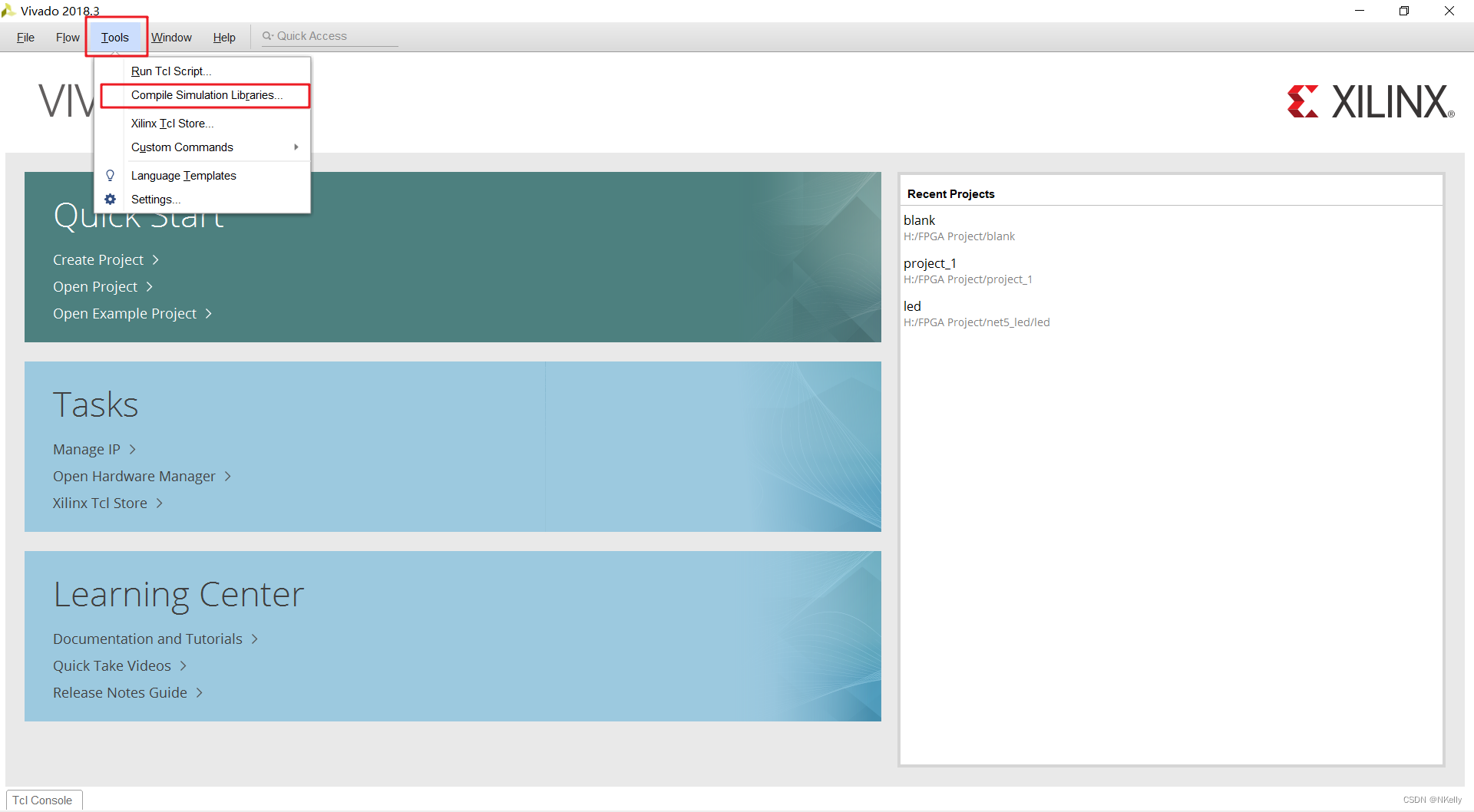Click the chevron beside Manage IP
This screenshot has height=812, width=1474.
click(x=133, y=450)
